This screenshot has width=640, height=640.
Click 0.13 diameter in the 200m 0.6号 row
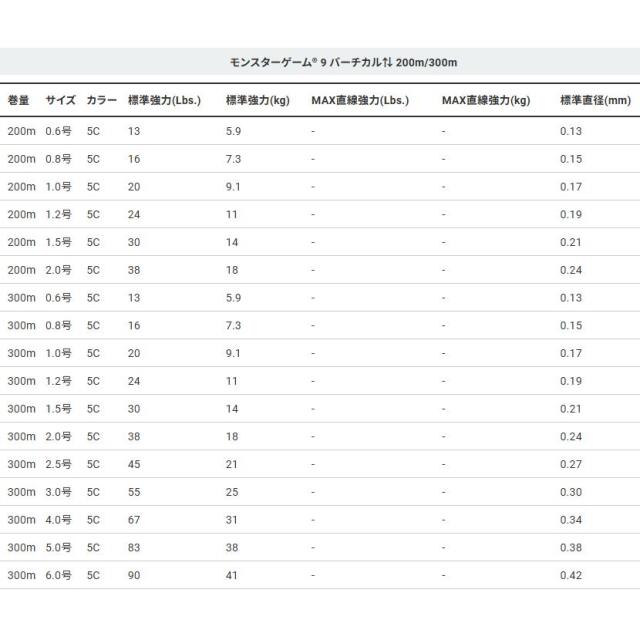point(571,131)
